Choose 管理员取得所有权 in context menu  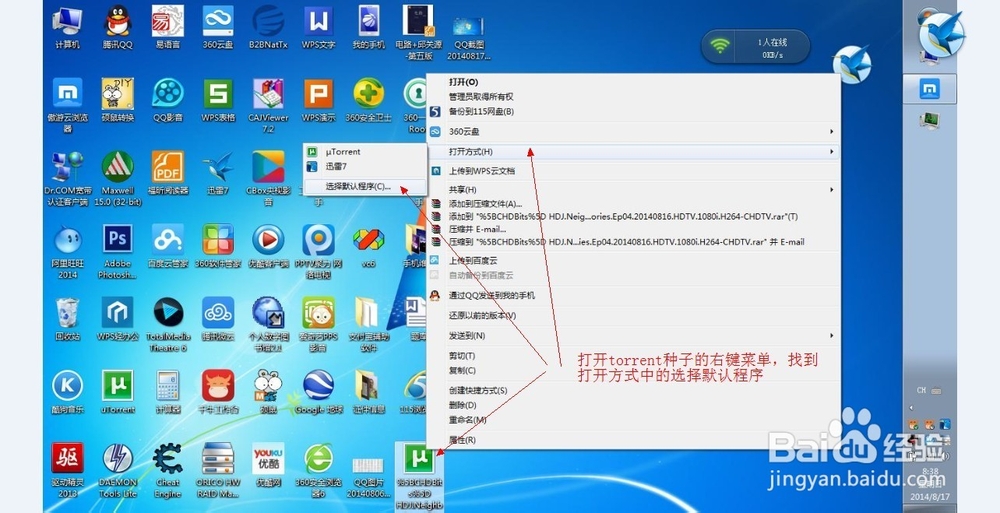tap(633, 96)
